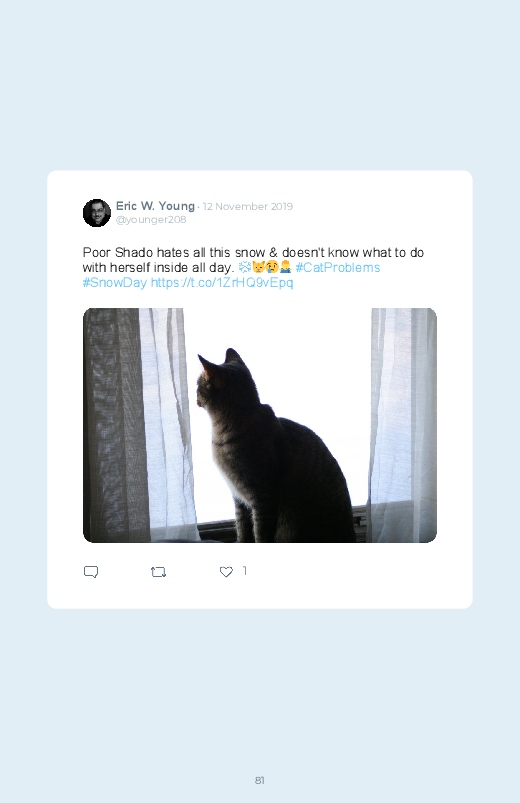The width and height of the screenshot is (520, 803).
Task: Like the tweet with the heart icon
Action: click(226, 572)
